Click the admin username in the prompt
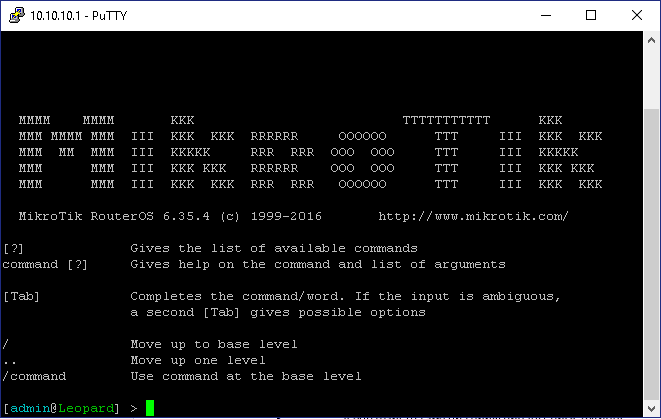This screenshot has height=419, width=661. click(30, 408)
